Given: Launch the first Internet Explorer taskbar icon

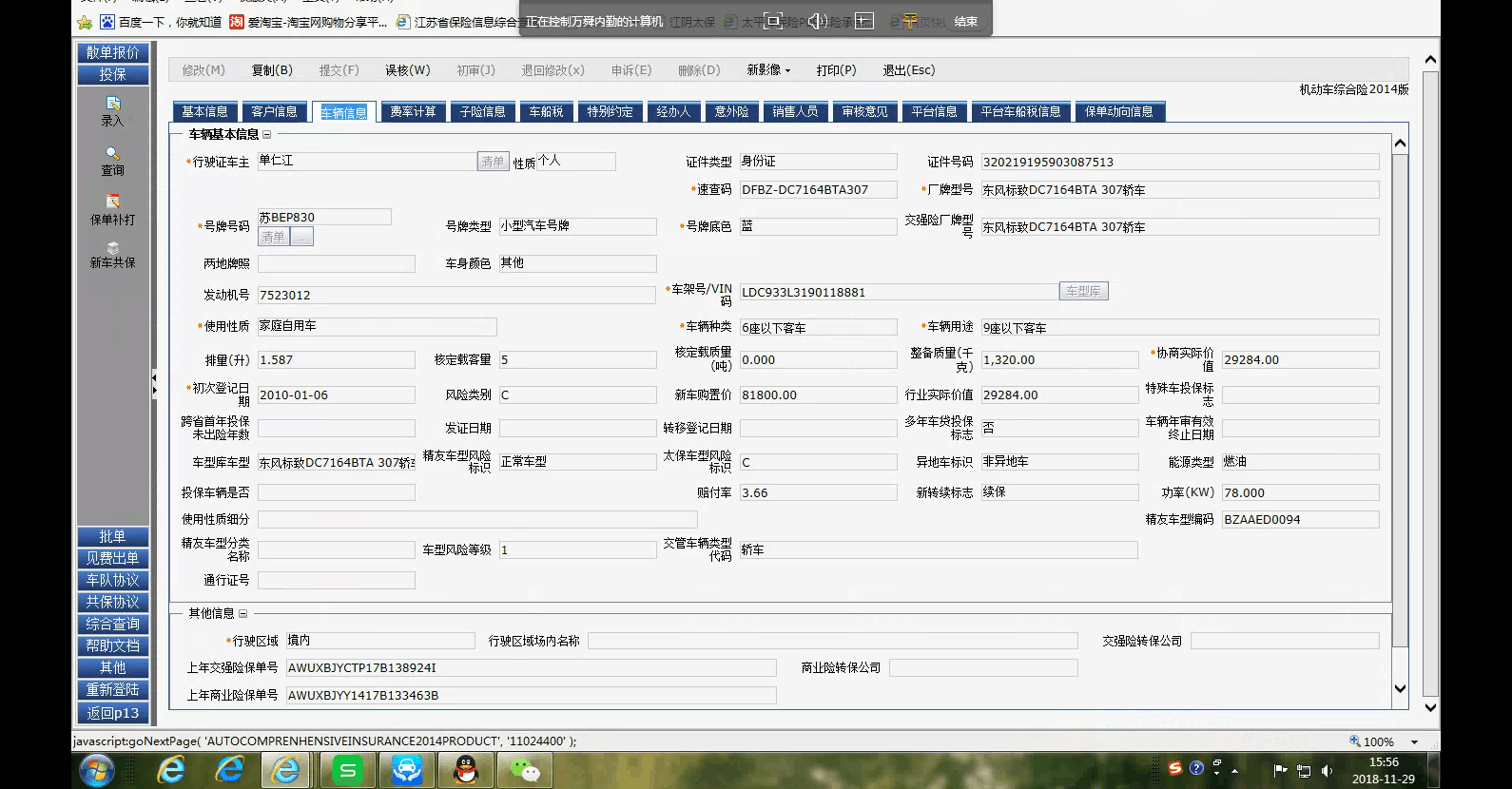Looking at the screenshot, I should (x=171, y=770).
